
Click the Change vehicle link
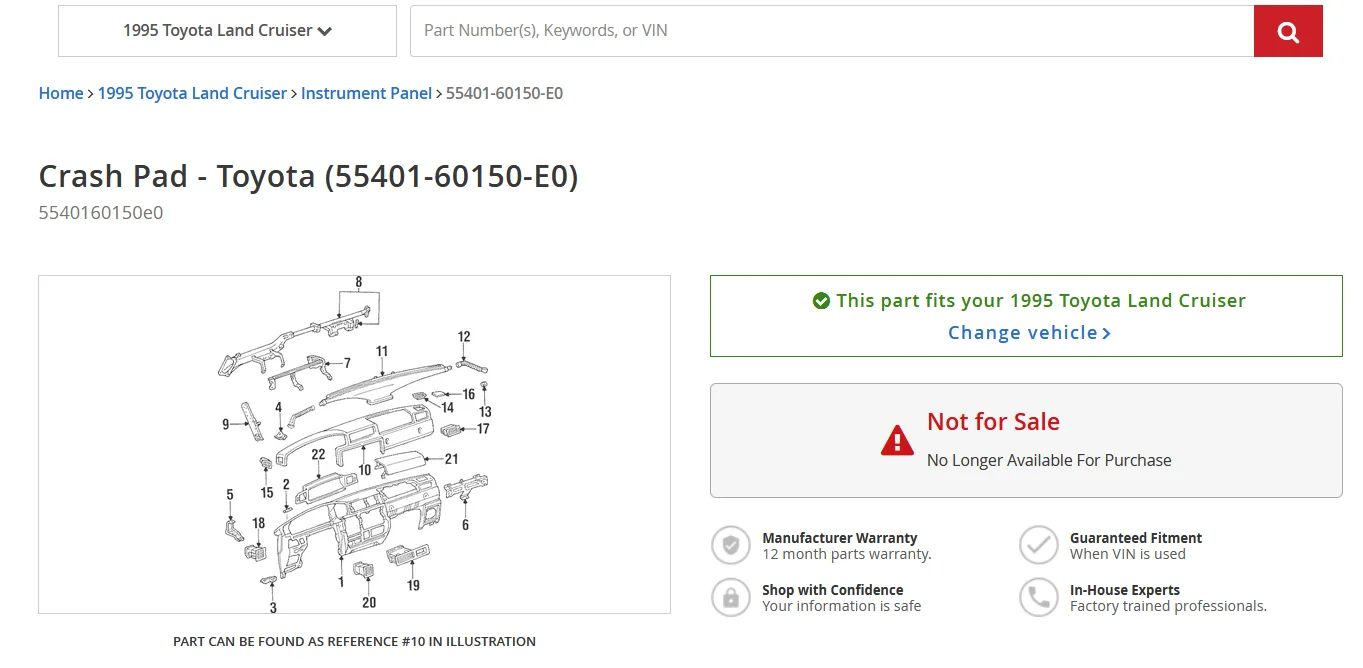[1028, 333]
